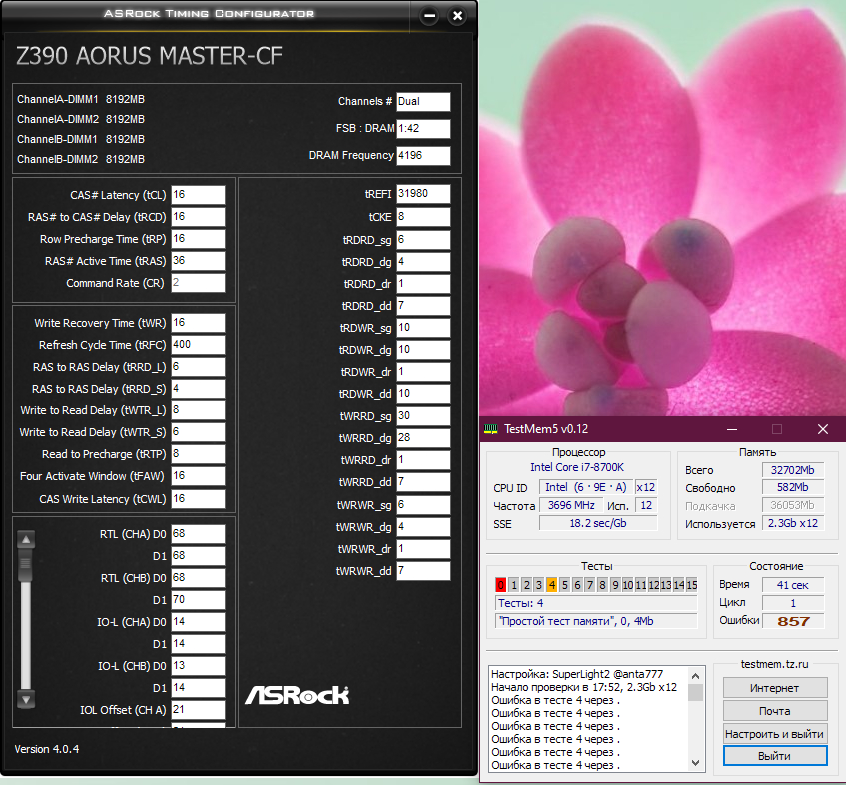The height and width of the screenshot is (785, 846).
Task: Click the scroll up arrow in RTL panel
Action: [26, 539]
